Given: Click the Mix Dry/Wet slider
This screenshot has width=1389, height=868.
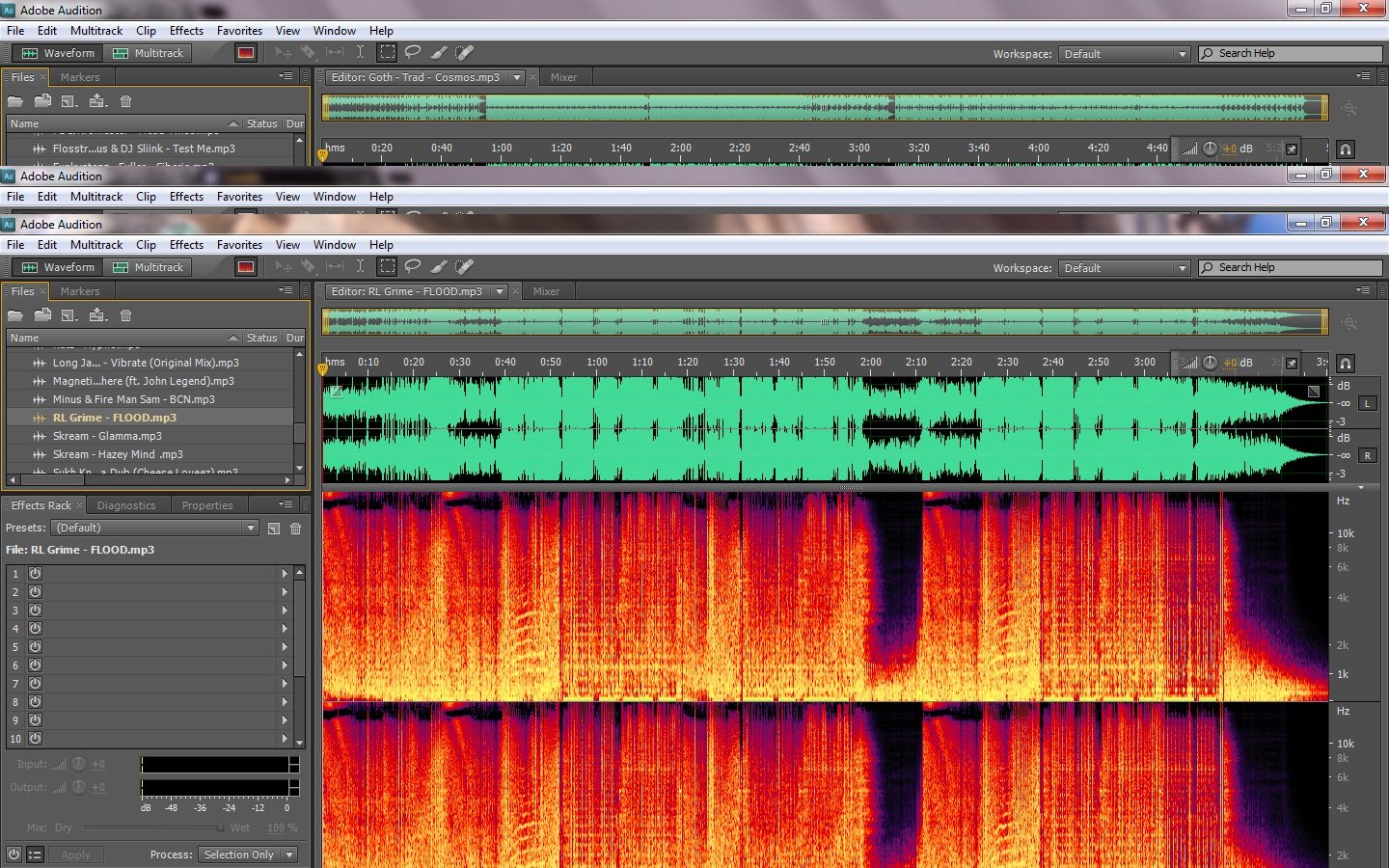Looking at the screenshot, I should coord(153,827).
